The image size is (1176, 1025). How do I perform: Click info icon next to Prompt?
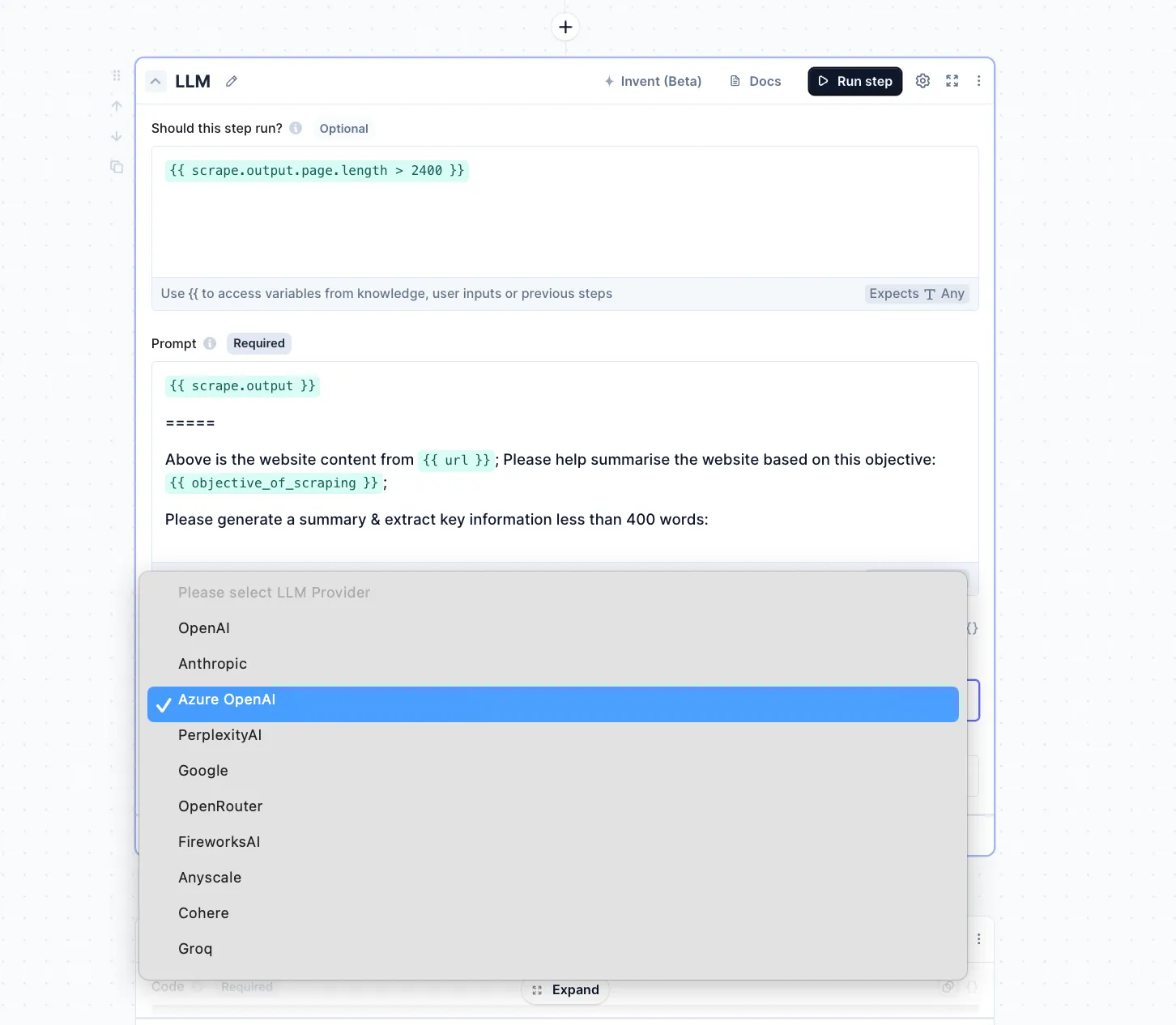click(x=210, y=343)
